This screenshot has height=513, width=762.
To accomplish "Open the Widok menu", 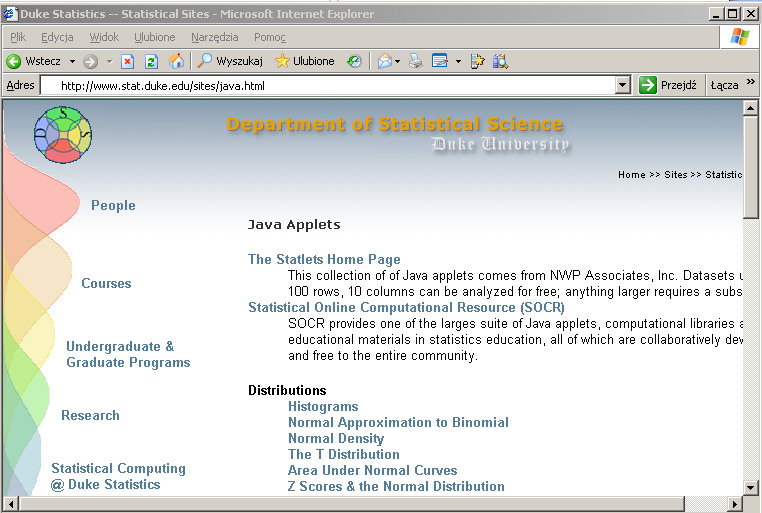I will point(104,37).
